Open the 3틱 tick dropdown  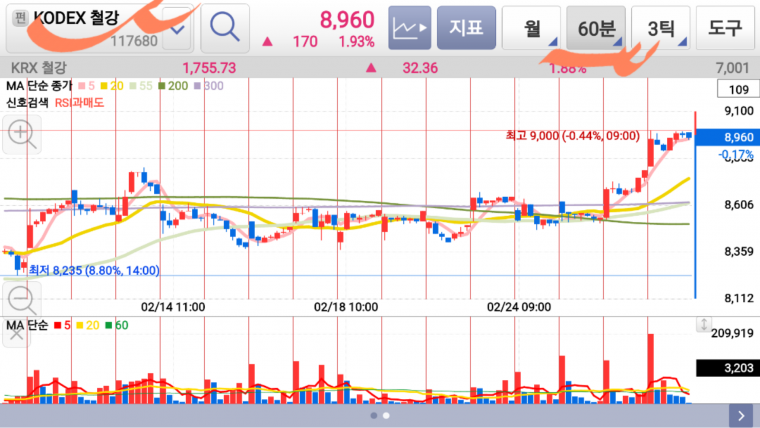click(x=661, y=28)
